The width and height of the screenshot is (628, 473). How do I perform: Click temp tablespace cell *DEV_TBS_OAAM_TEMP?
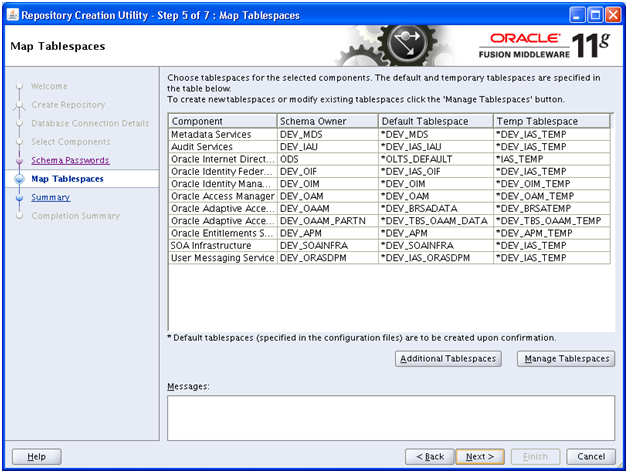click(x=552, y=221)
